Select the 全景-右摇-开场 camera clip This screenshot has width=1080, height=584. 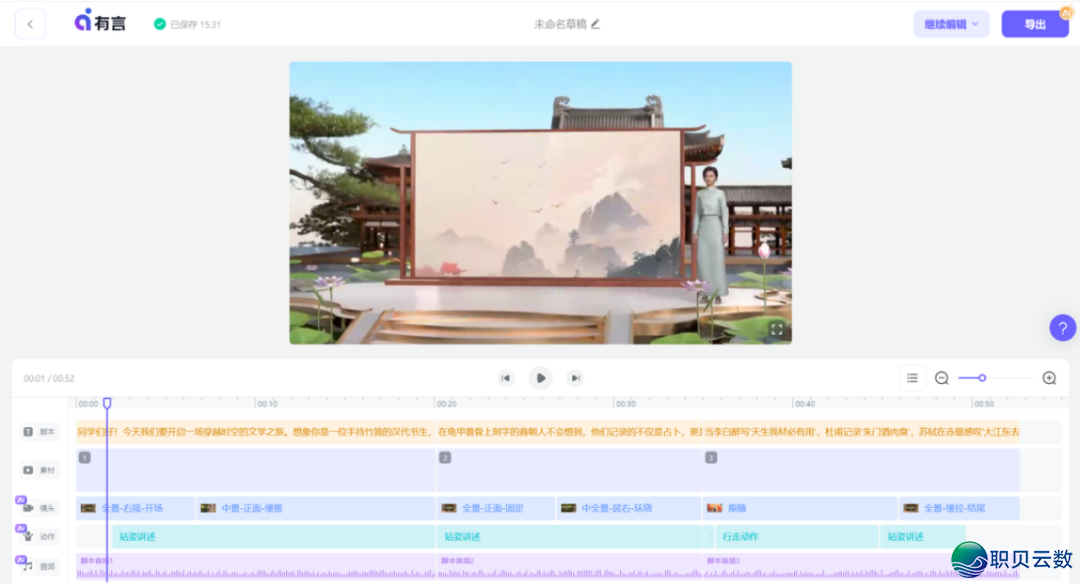coord(130,508)
